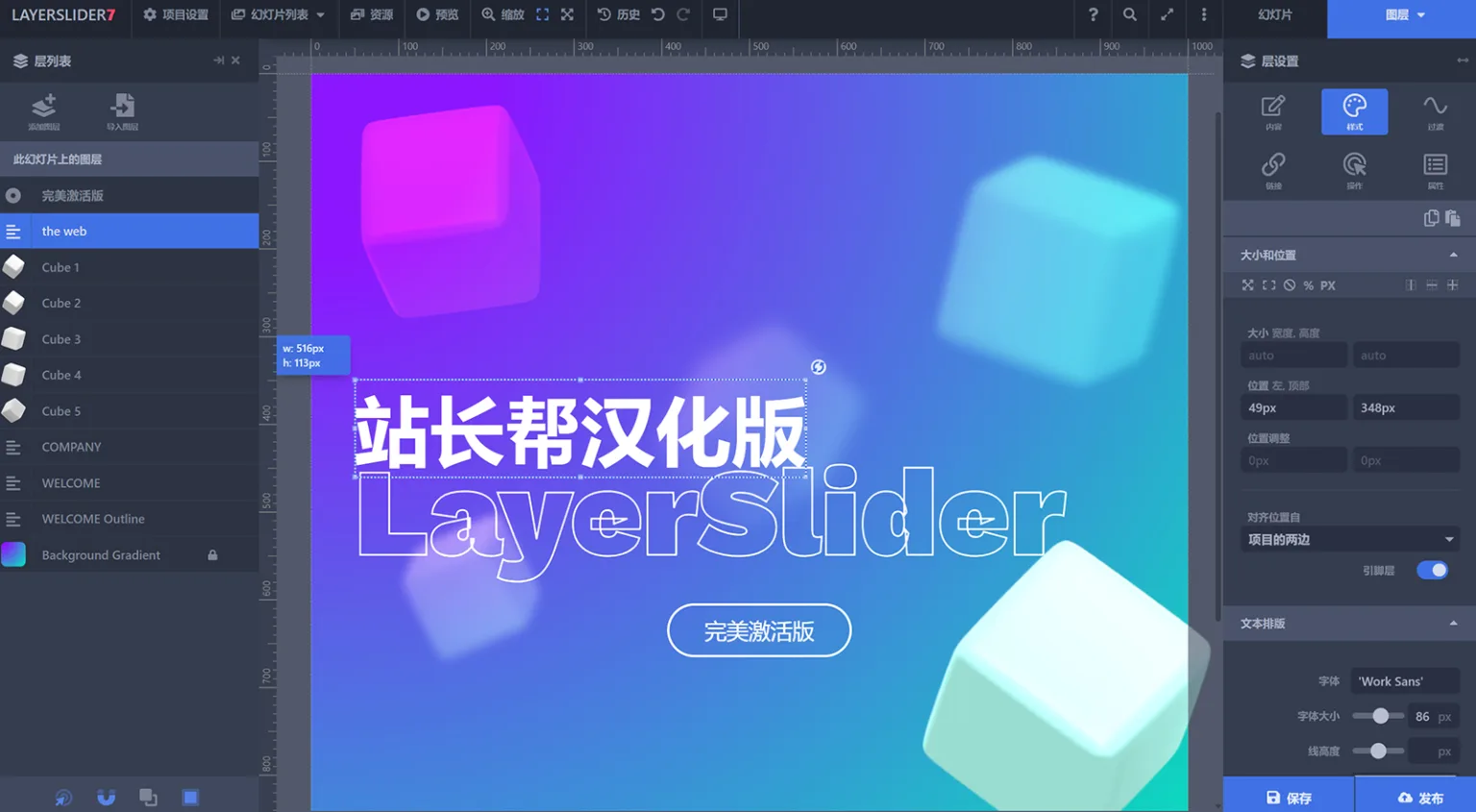1476x812 pixels.
Task: Collapse the 文本排版 section
Action: (x=1453, y=624)
